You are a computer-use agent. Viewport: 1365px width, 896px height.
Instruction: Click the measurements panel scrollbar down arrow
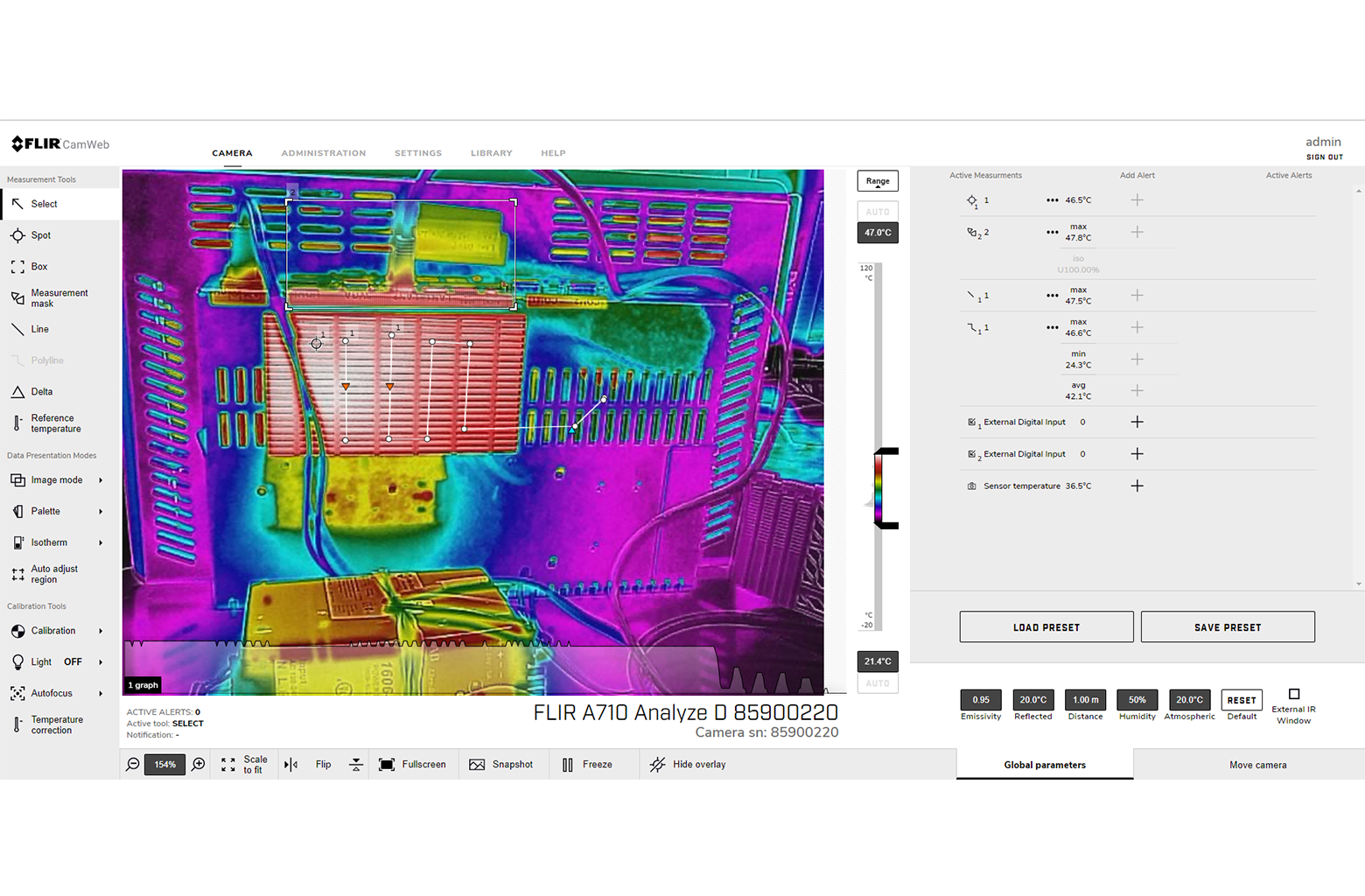pos(1359,584)
